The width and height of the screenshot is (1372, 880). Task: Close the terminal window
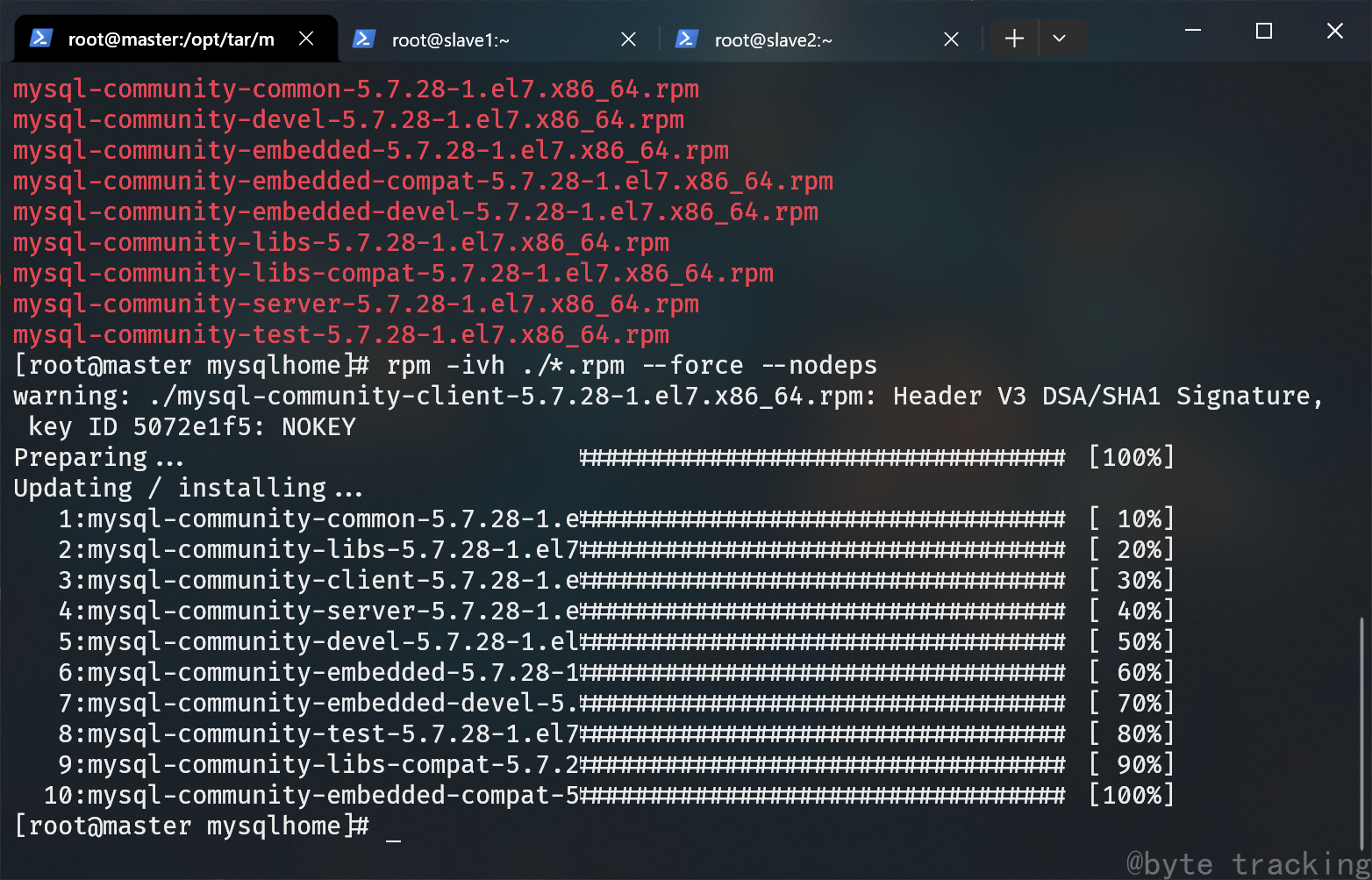[1335, 31]
